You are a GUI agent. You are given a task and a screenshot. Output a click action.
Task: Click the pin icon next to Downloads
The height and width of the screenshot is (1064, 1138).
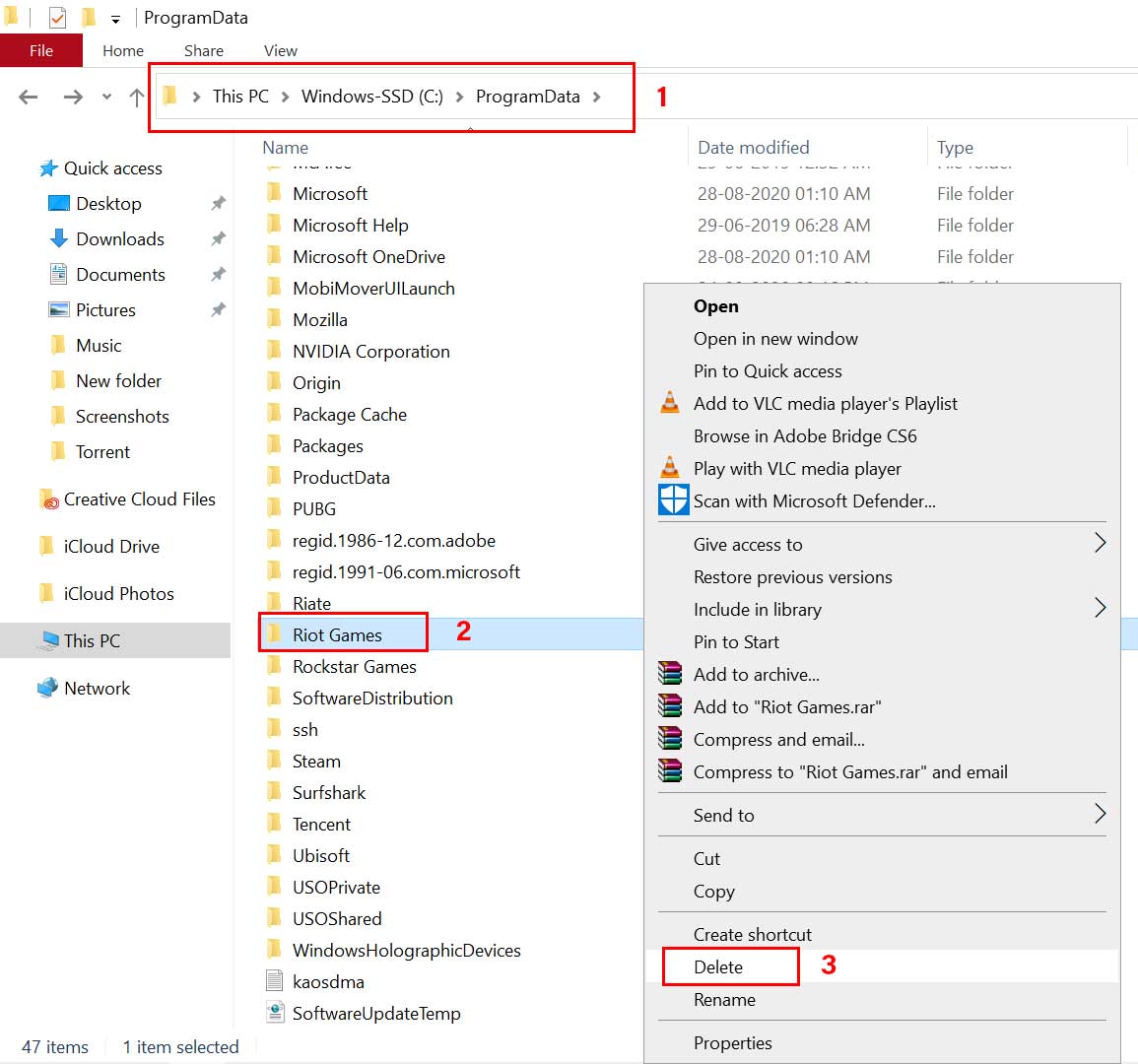218,238
